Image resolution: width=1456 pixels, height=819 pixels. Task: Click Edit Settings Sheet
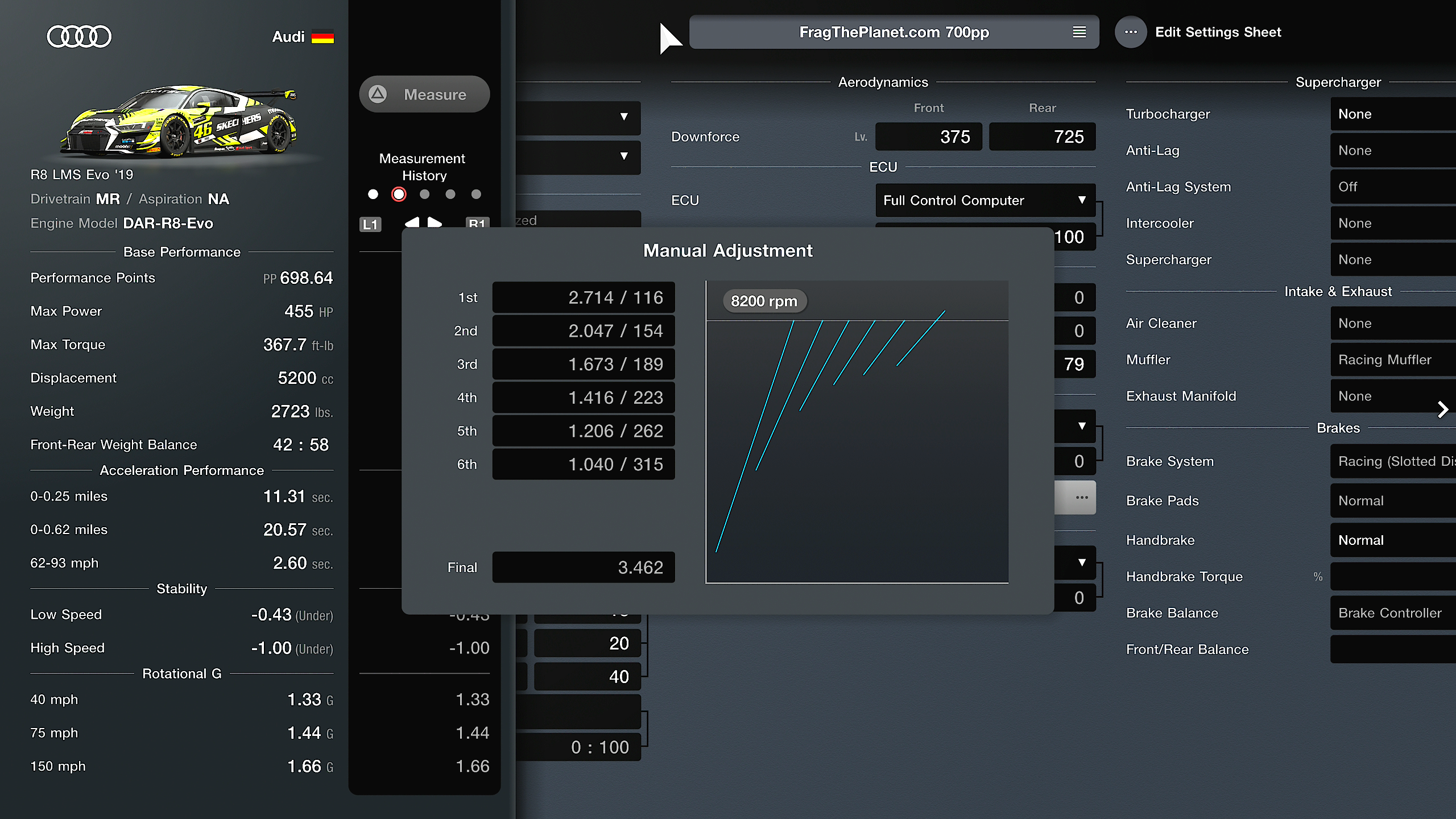tap(1218, 32)
